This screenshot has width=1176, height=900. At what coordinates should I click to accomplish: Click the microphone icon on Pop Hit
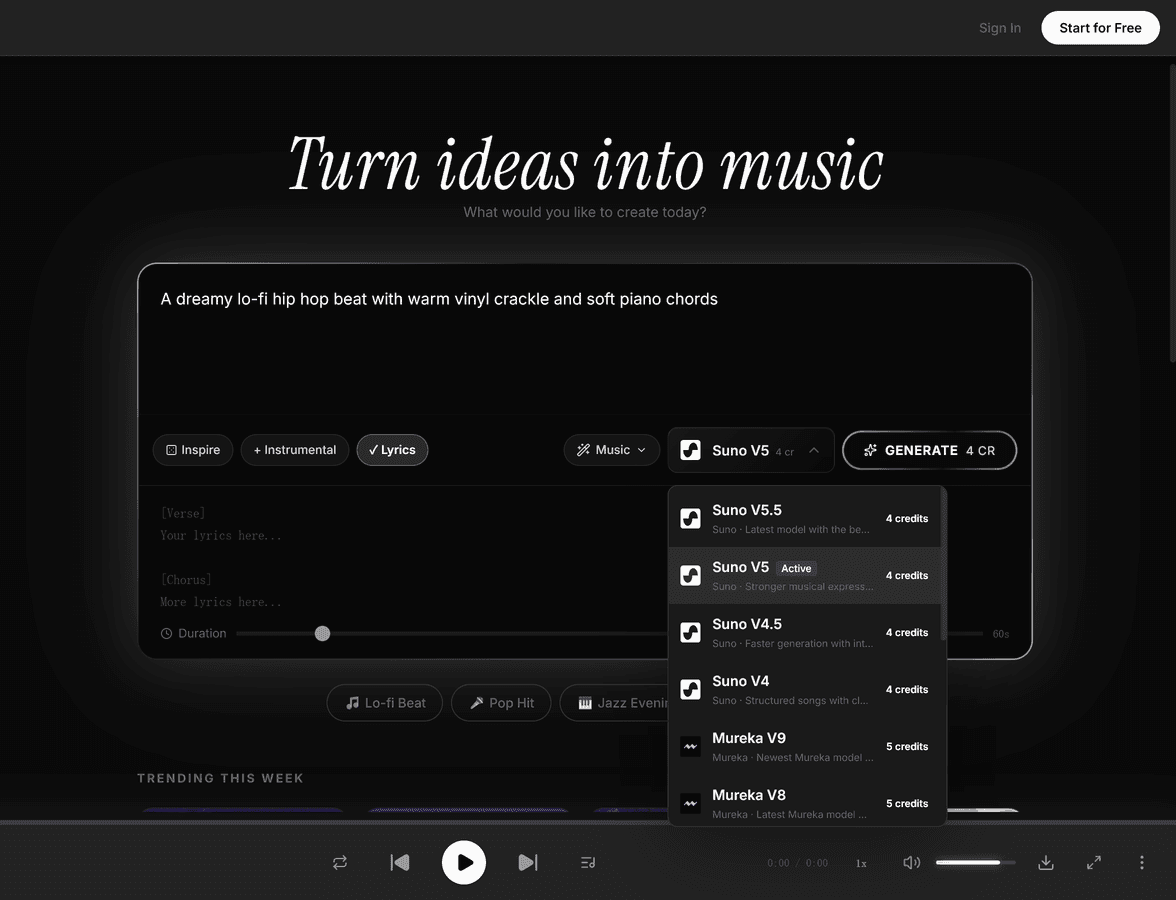click(x=476, y=703)
